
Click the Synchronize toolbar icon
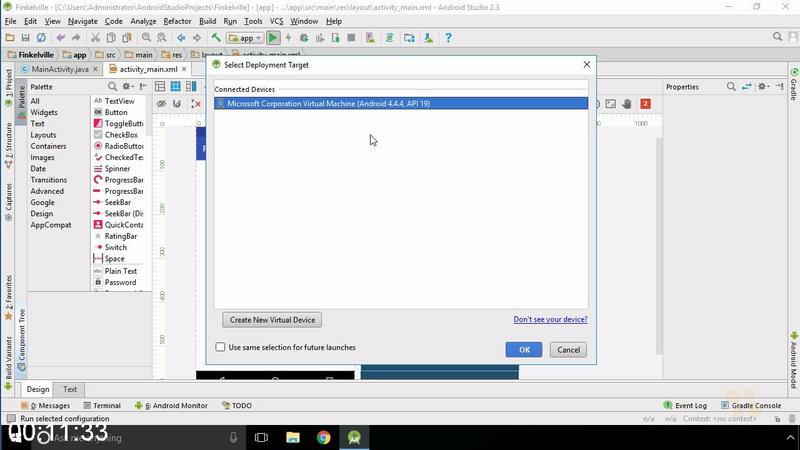coord(41,38)
